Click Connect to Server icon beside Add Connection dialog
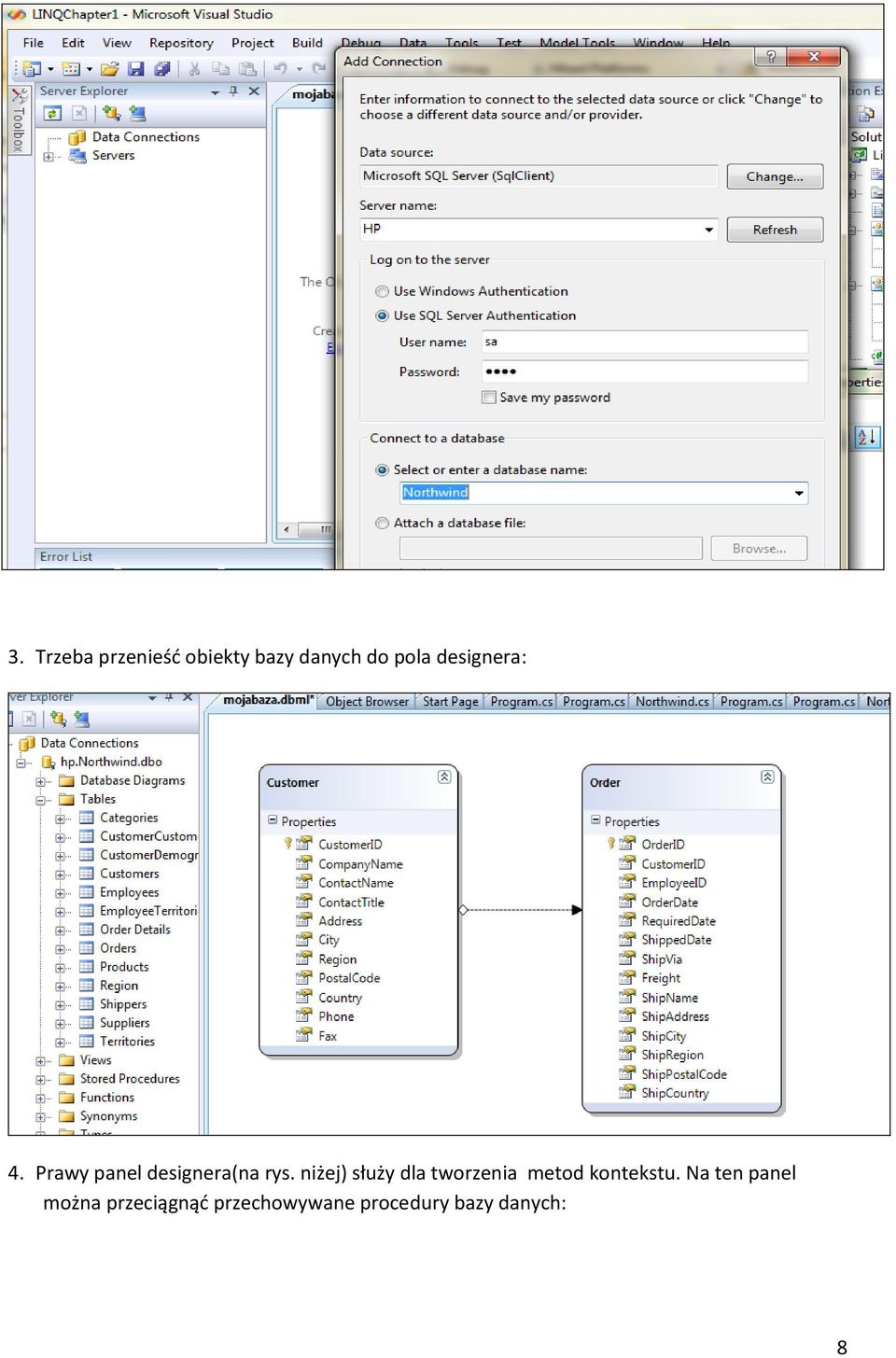This screenshot has height=1358, width=896. tap(138, 113)
